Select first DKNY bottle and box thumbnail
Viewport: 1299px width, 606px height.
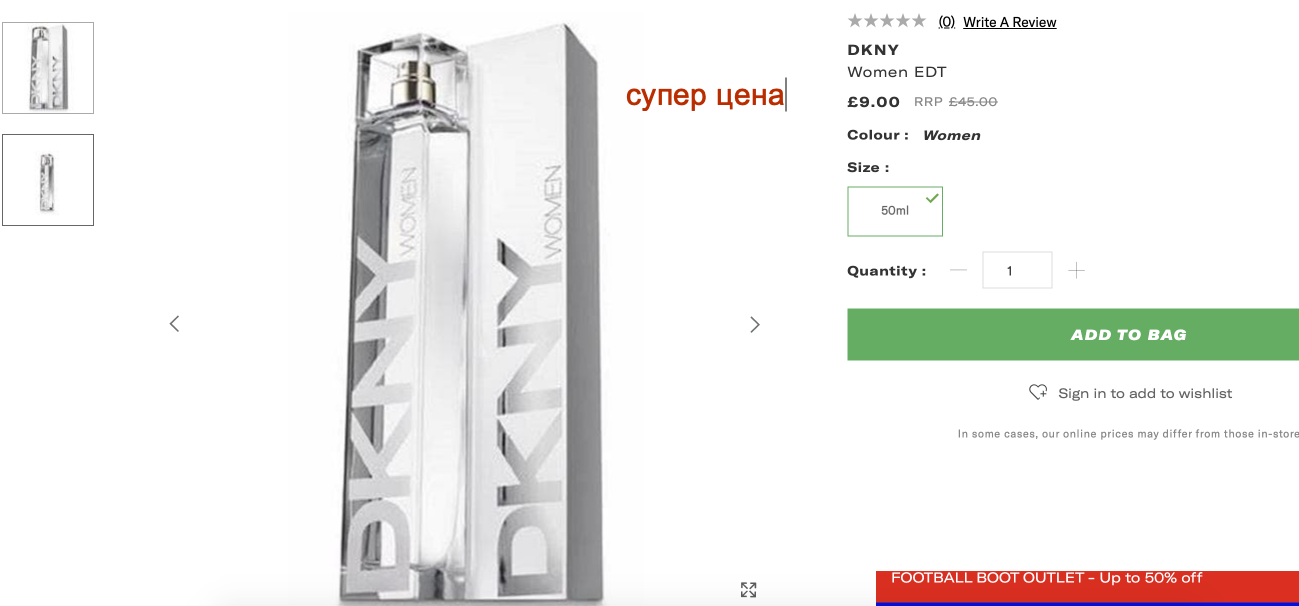click(48, 68)
